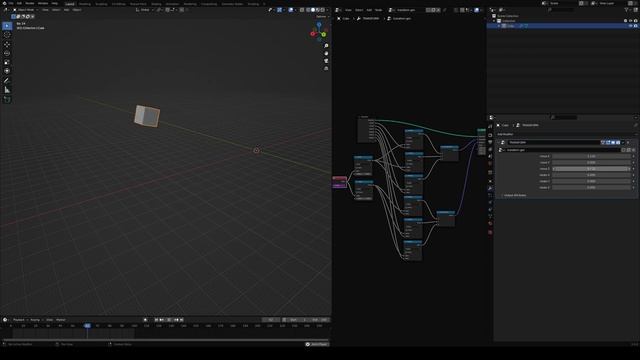Toggle viewport gizmos button
The image size is (640, 360).
(x=279, y=10)
